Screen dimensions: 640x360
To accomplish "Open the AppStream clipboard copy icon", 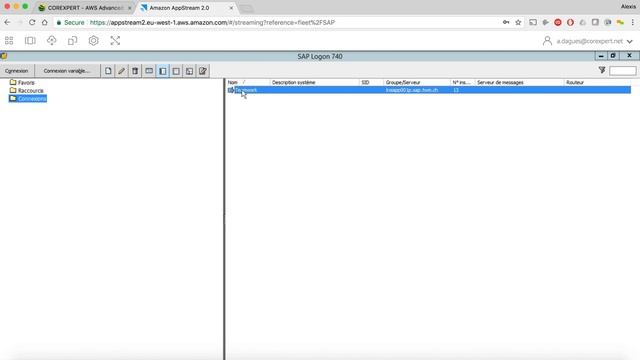I will [x=73, y=40].
